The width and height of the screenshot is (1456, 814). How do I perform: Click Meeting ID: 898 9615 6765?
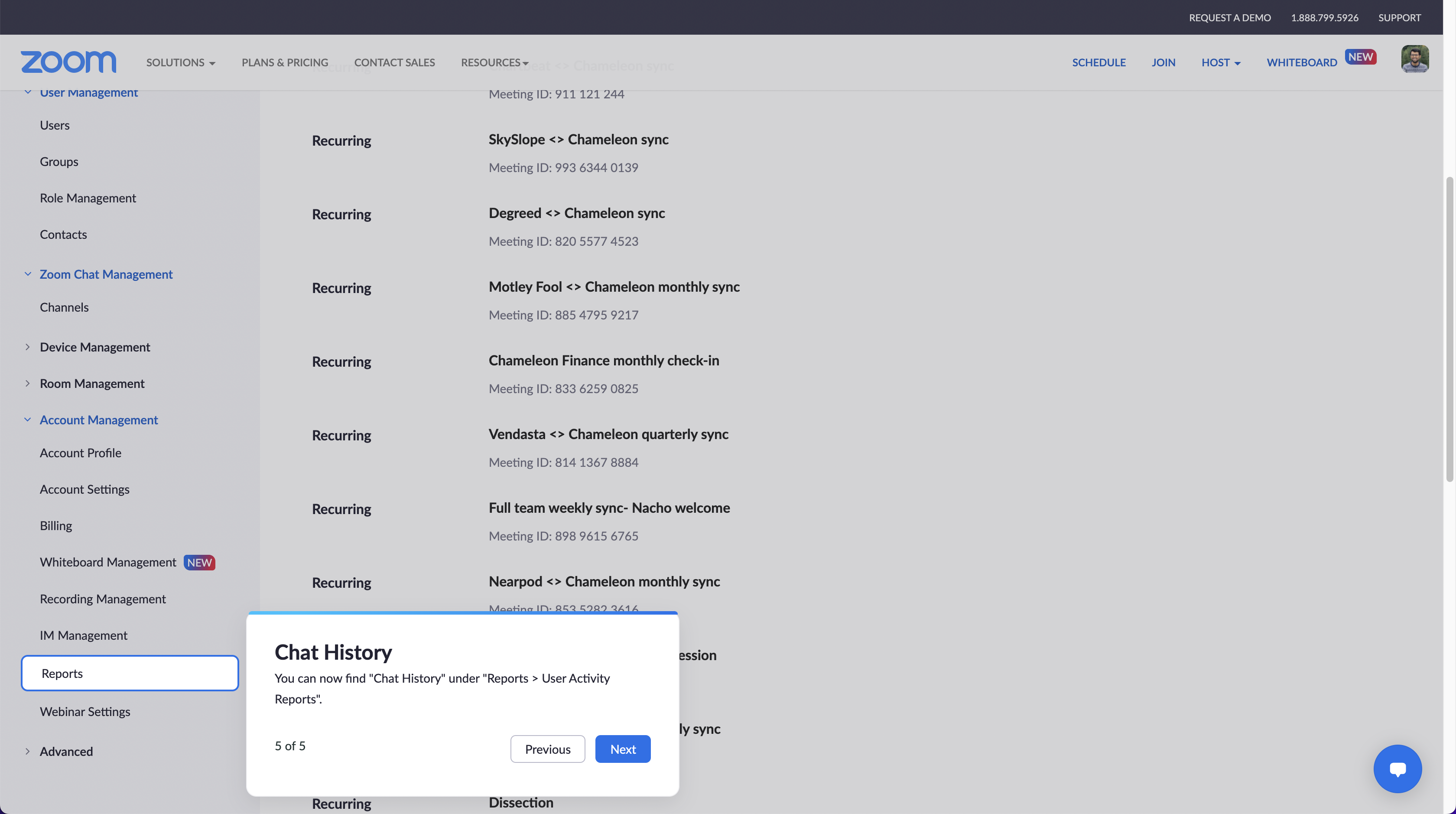[x=563, y=537]
